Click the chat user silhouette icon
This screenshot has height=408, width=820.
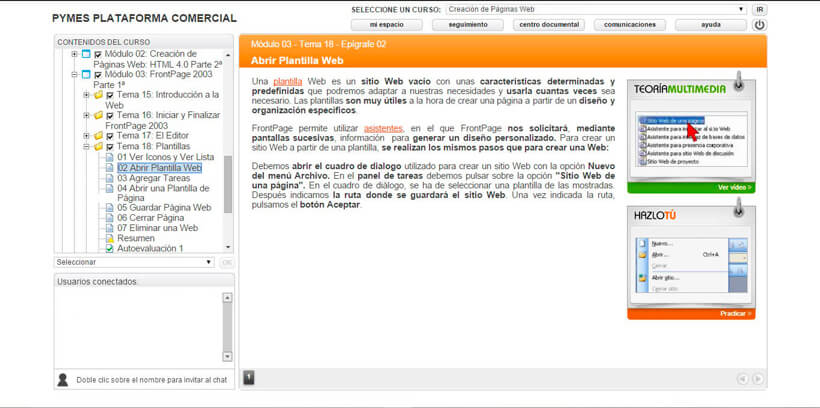click(63, 380)
